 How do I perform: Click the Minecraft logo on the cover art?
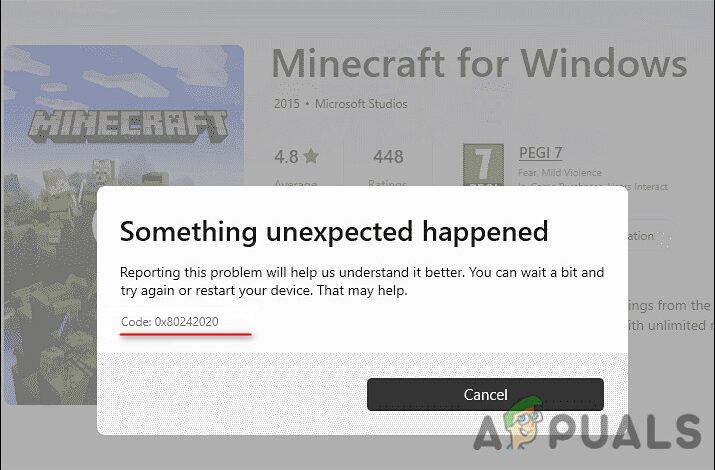coord(127,125)
